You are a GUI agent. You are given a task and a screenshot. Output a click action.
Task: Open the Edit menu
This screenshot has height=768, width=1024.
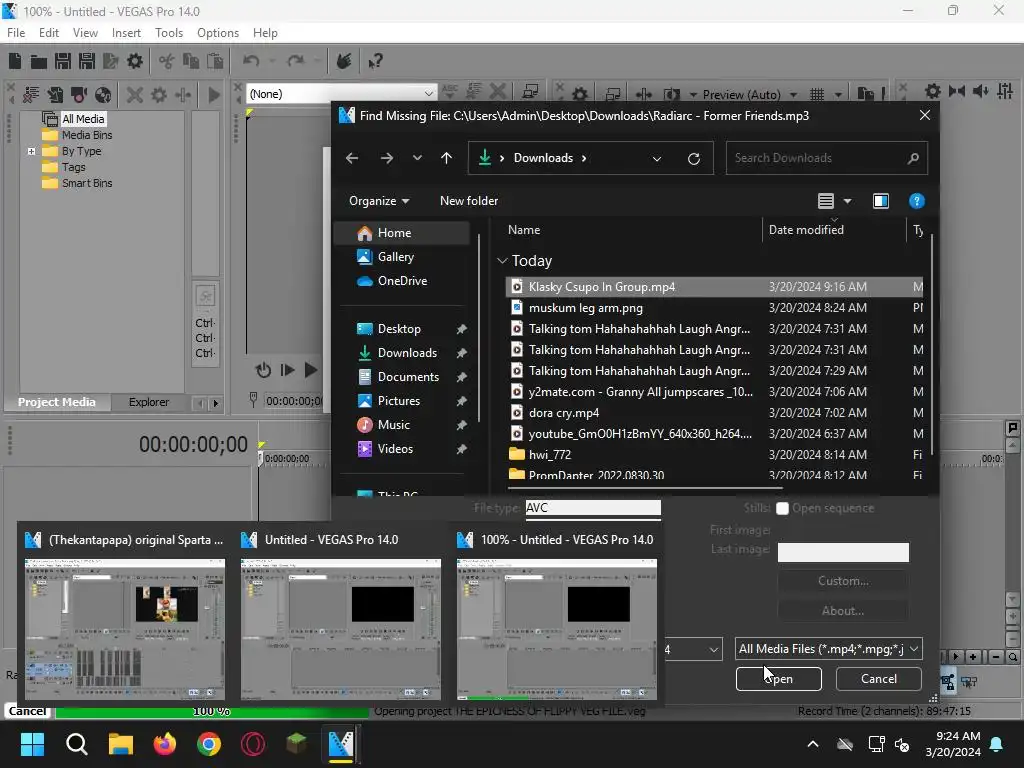[48, 33]
